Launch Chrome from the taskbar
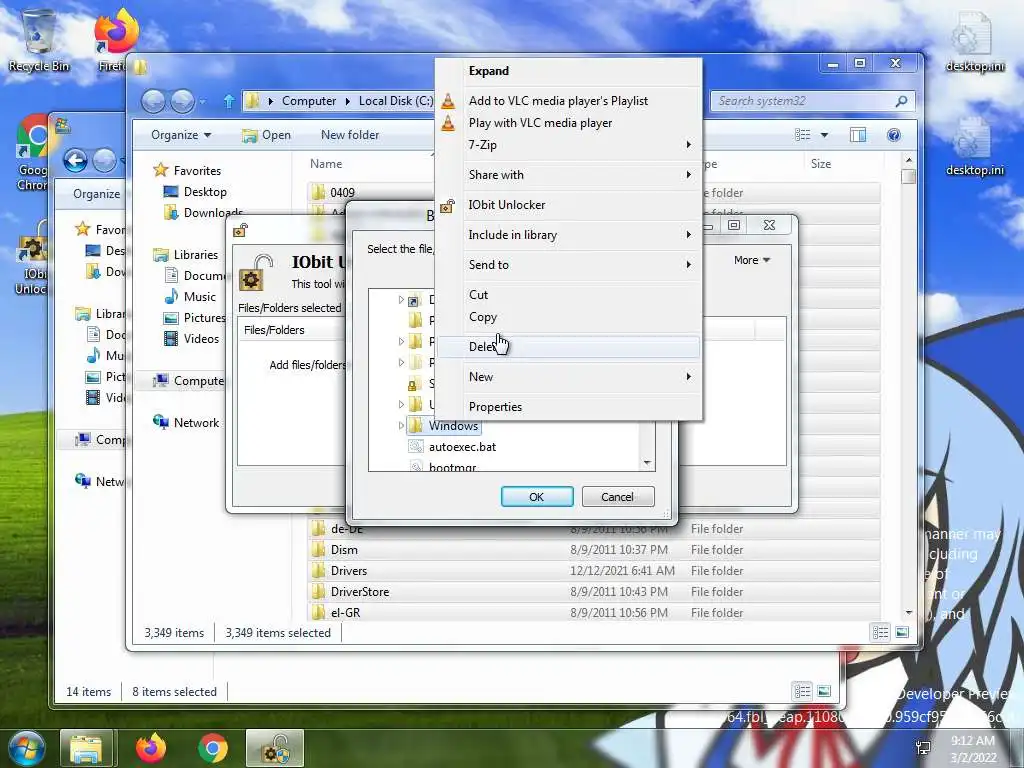This screenshot has height=768, width=1024. point(213,748)
